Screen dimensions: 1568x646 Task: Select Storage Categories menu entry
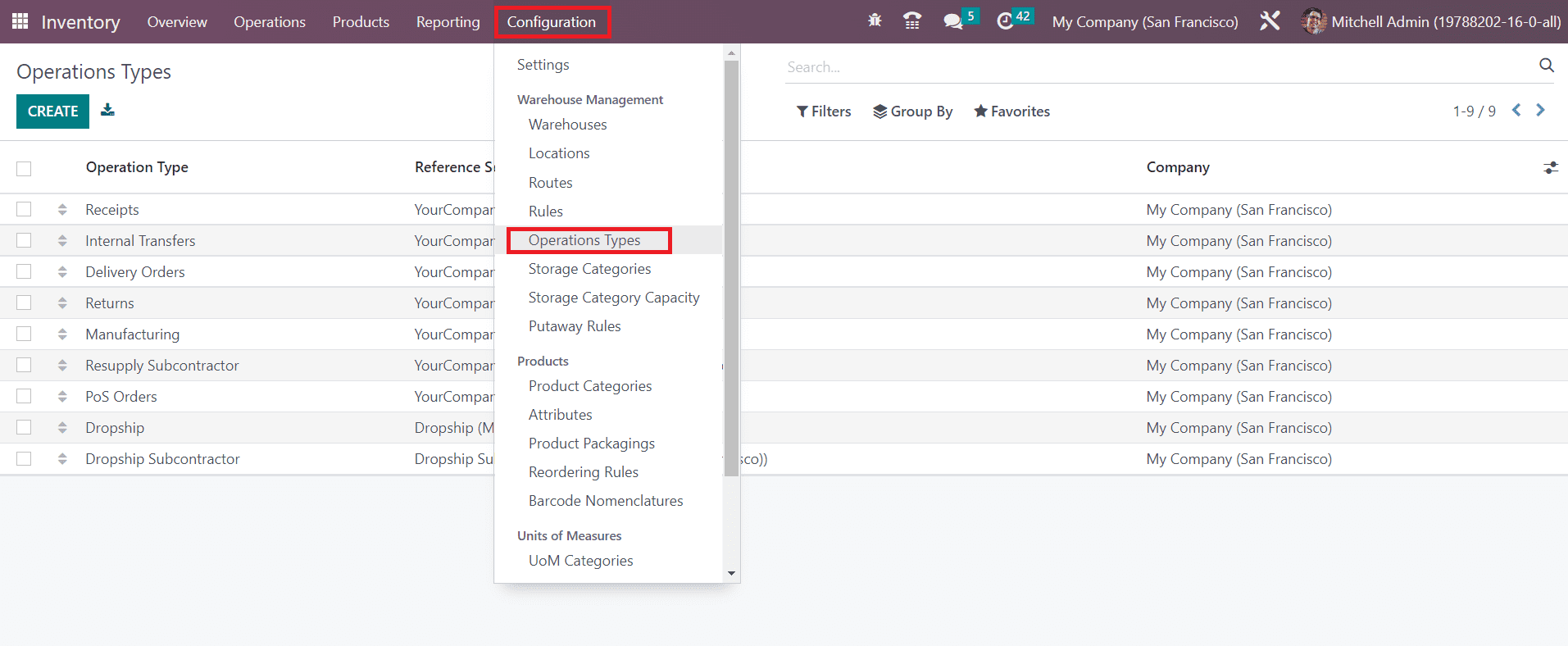coord(589,269)
